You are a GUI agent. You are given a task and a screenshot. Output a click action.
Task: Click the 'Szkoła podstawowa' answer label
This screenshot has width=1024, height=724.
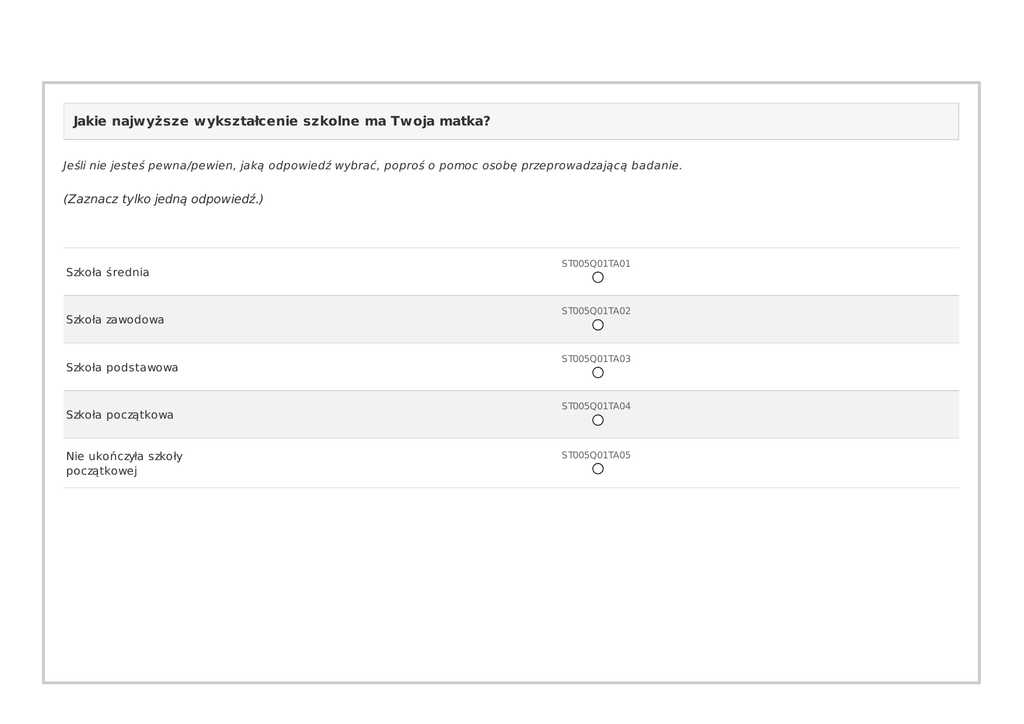click(x=122, y=367)
